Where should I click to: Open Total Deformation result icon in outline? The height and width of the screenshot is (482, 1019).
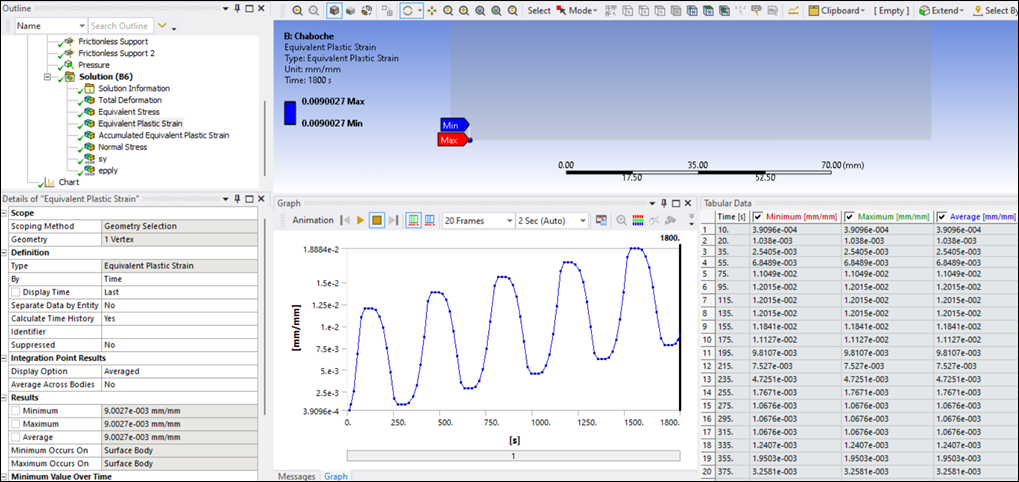[x=89, y=100]
